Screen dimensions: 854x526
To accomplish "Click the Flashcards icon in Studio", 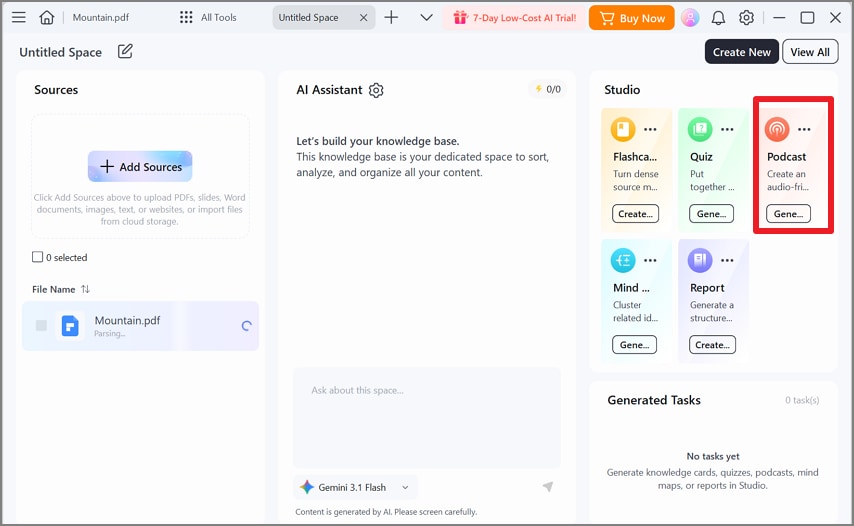I will tap(623, 129).
